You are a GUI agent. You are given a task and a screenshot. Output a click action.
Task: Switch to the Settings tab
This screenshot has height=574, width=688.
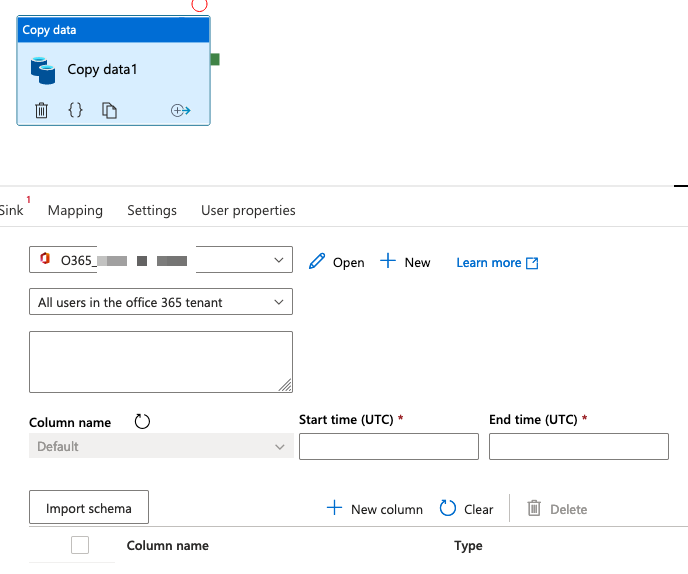point(152,211)
